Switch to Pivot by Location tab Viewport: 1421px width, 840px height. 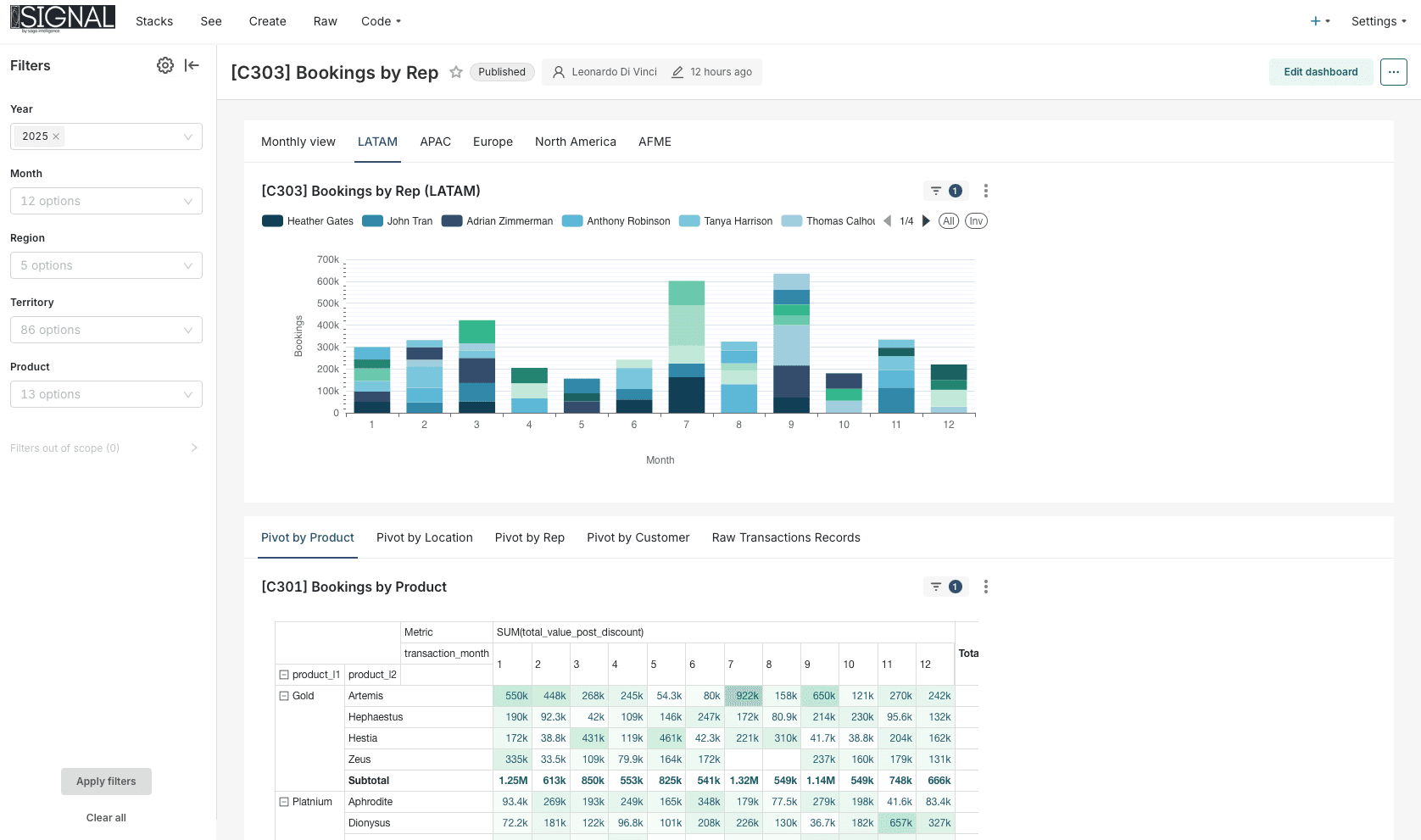click(425, 537)
